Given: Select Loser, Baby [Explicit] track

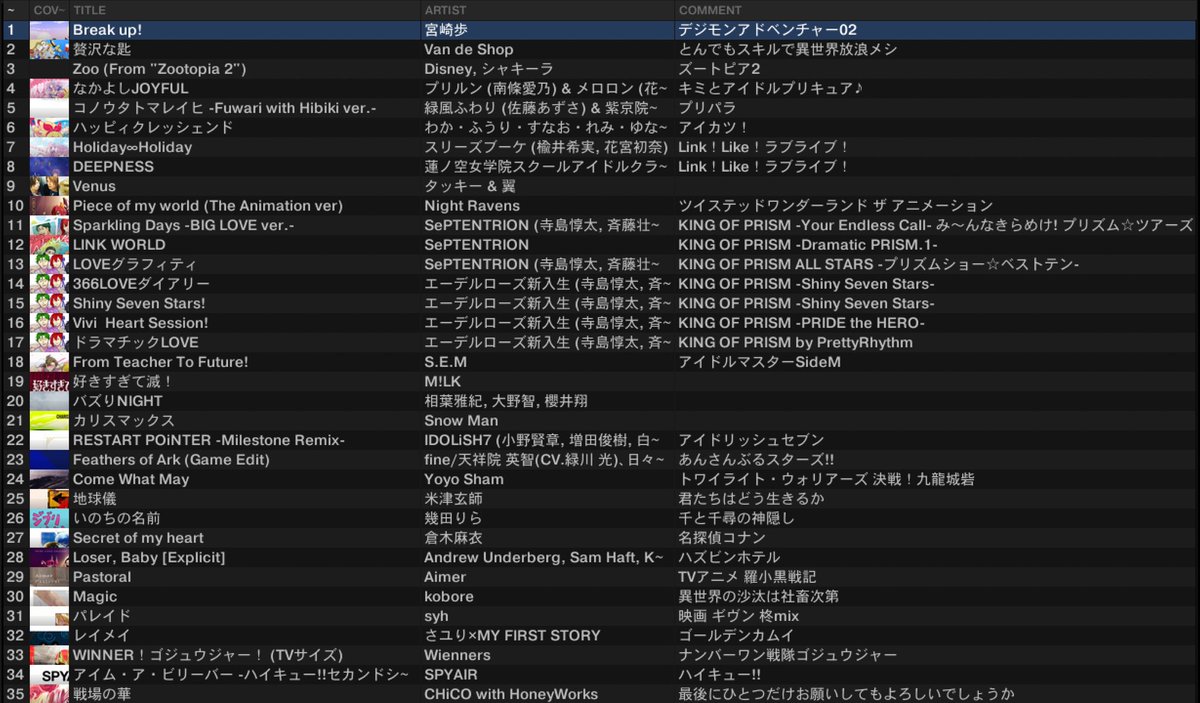Looking at the screenshot, I should (149, 557).
